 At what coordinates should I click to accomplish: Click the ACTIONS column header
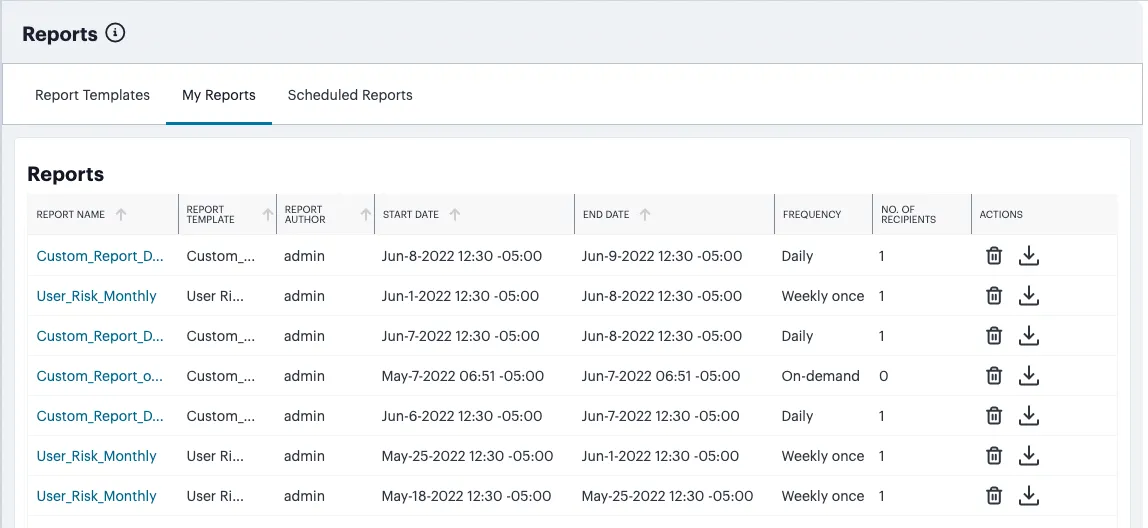coord(1001,215)
